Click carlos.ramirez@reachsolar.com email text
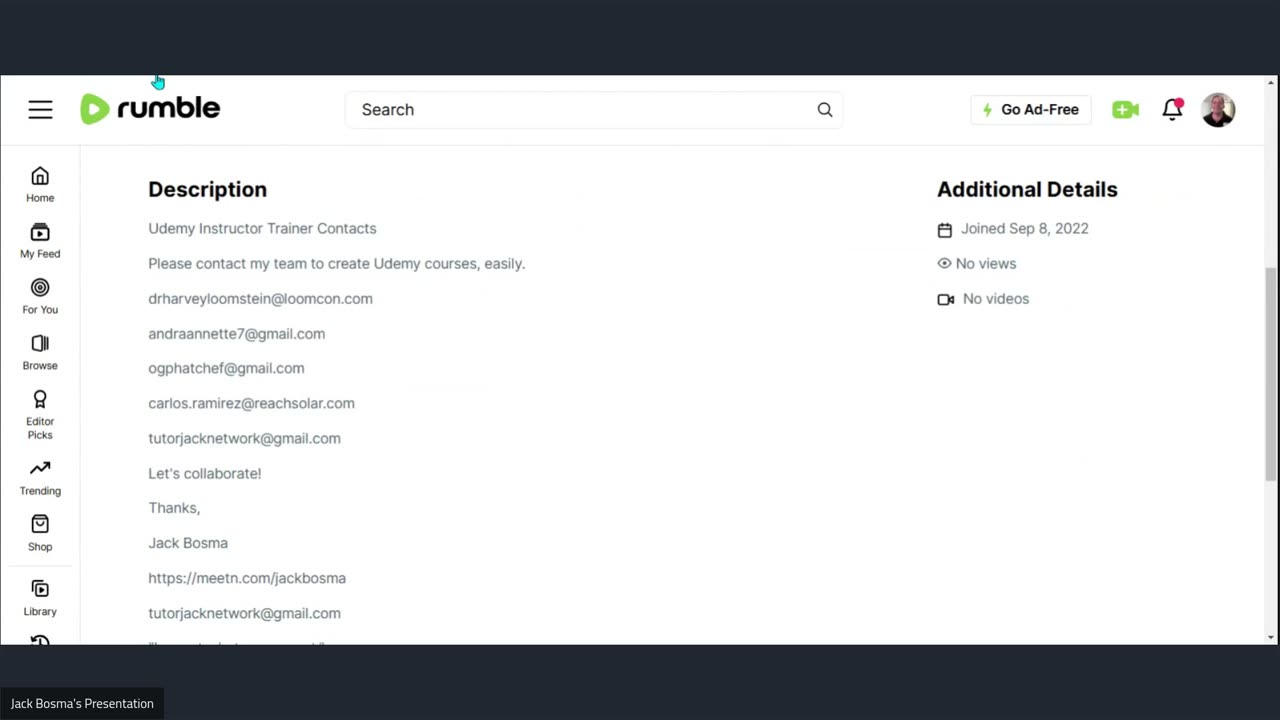The width and height of the screenshot is (1280, 720). [x=251, y=403]
